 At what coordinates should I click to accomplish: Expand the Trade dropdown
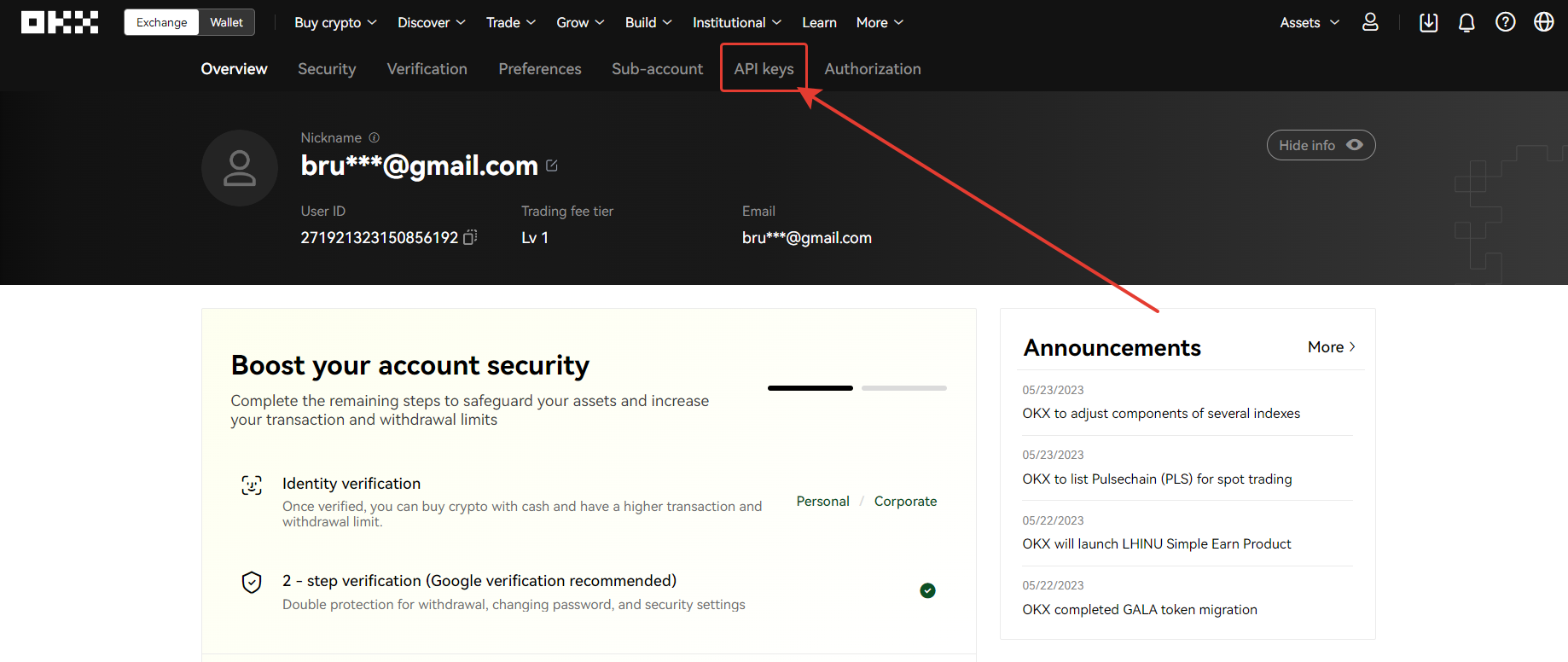(x=511, y=23)
